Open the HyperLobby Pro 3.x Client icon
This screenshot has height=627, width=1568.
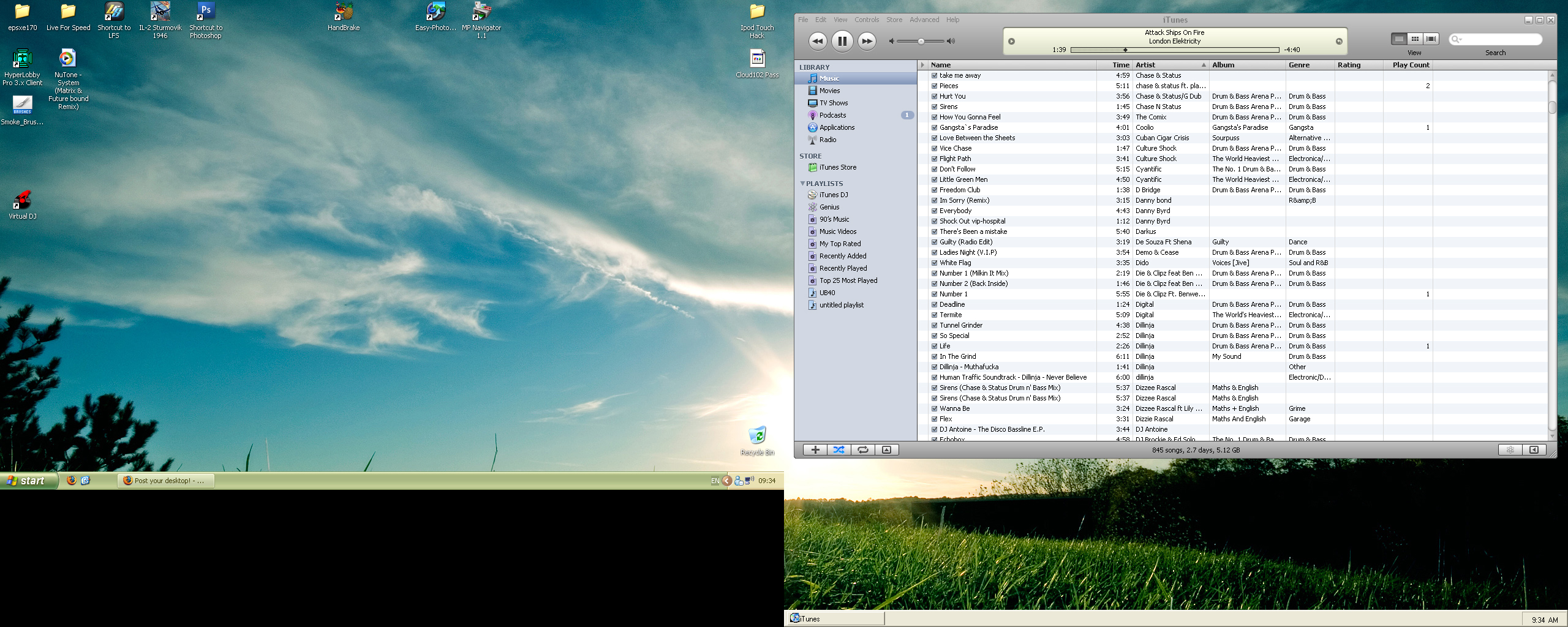pos(23,67)
